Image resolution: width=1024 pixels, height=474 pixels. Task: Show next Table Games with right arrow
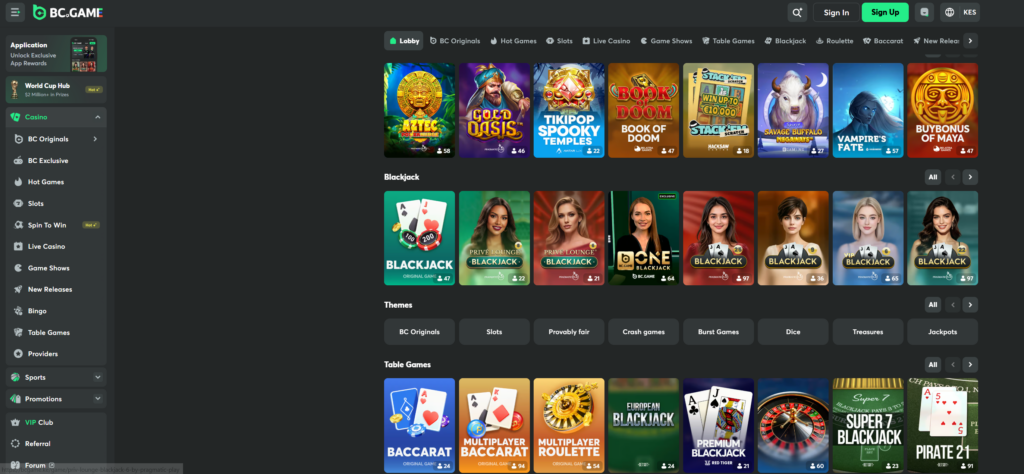point(970,364)
